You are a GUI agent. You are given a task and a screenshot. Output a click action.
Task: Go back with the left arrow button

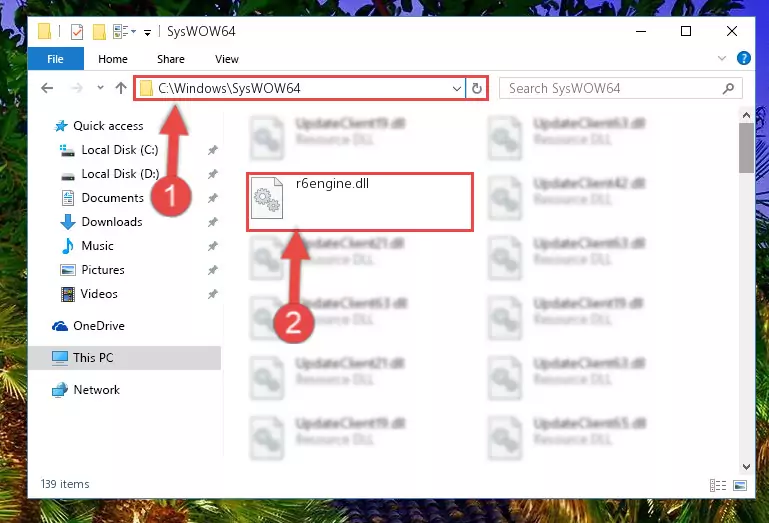point(47,88)
